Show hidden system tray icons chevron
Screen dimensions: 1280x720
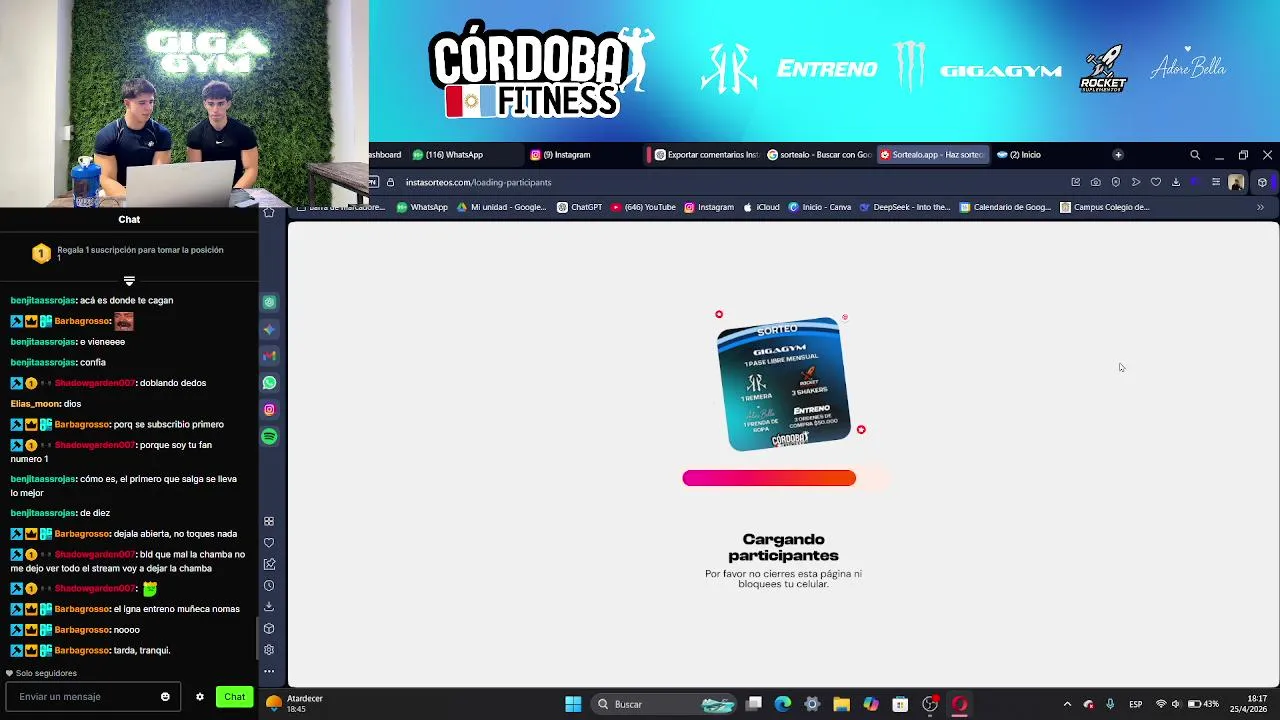pos(1067,704)
